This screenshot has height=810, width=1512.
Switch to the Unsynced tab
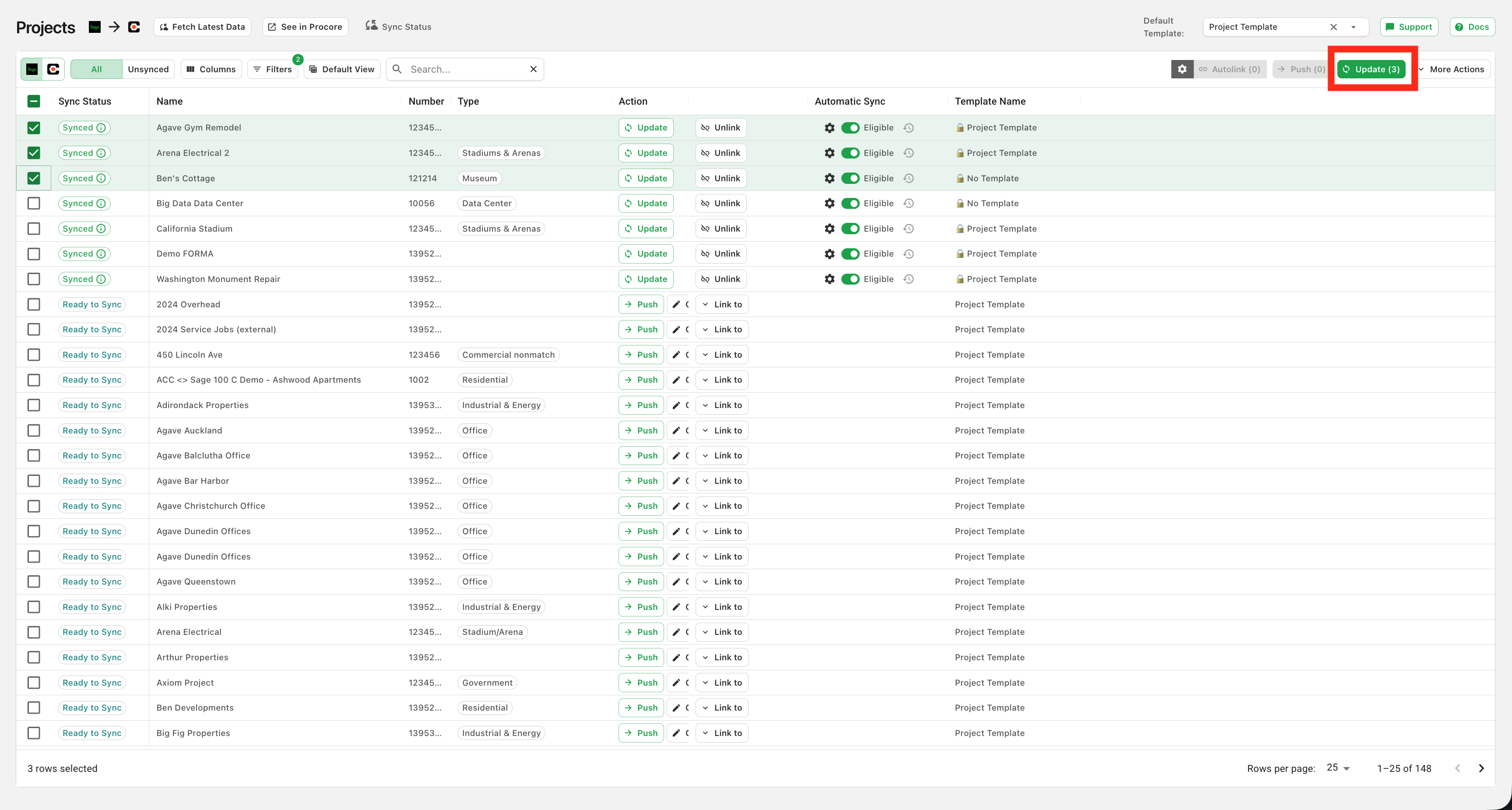(x=148, y=69)
